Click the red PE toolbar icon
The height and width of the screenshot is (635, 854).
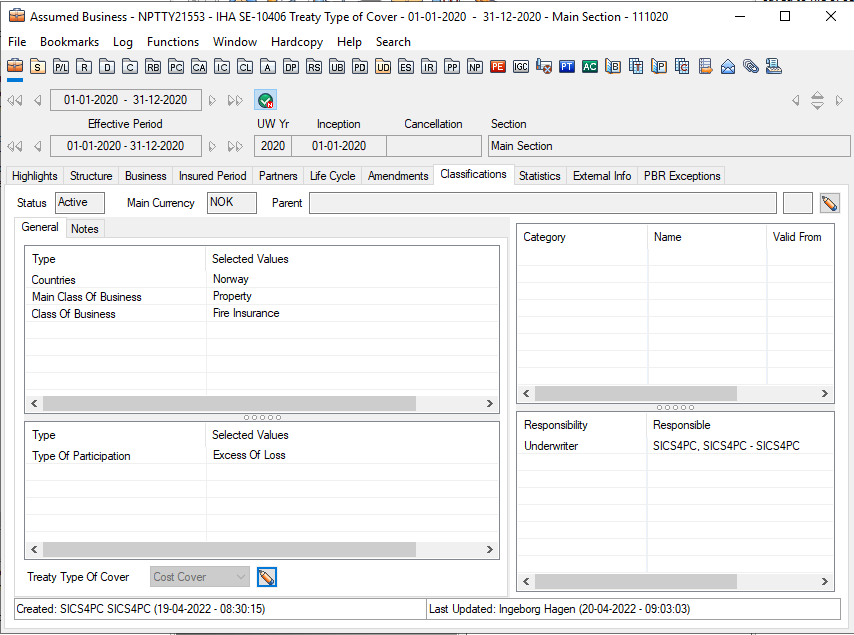pos(498,67)
